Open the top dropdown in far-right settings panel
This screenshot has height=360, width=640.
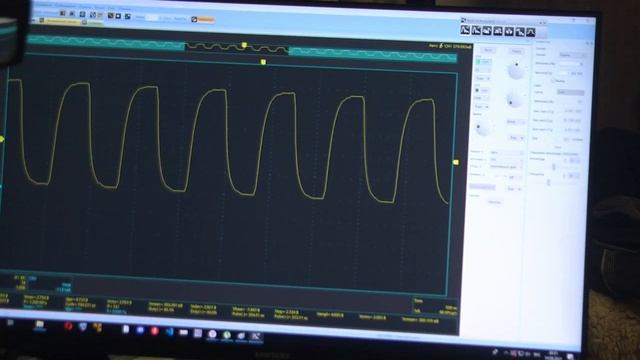(x=572, y=55)
